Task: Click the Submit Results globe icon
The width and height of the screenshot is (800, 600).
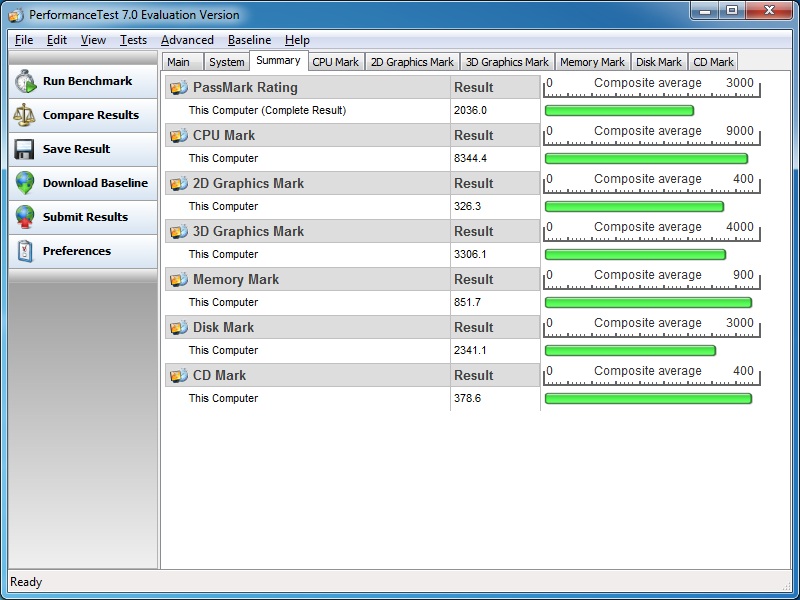Action: click(x=24, y=217)
